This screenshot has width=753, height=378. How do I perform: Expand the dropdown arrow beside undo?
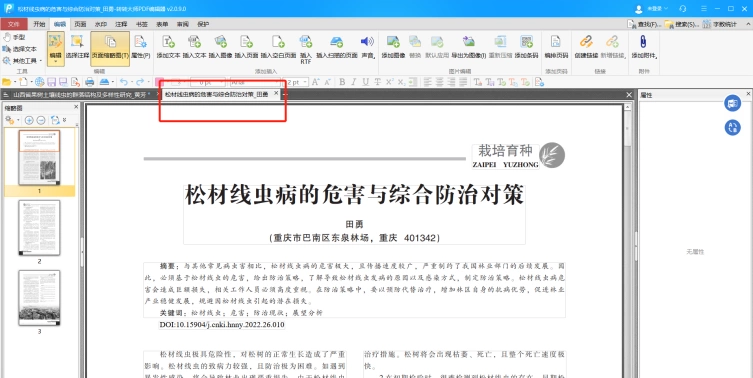point(131,82)
